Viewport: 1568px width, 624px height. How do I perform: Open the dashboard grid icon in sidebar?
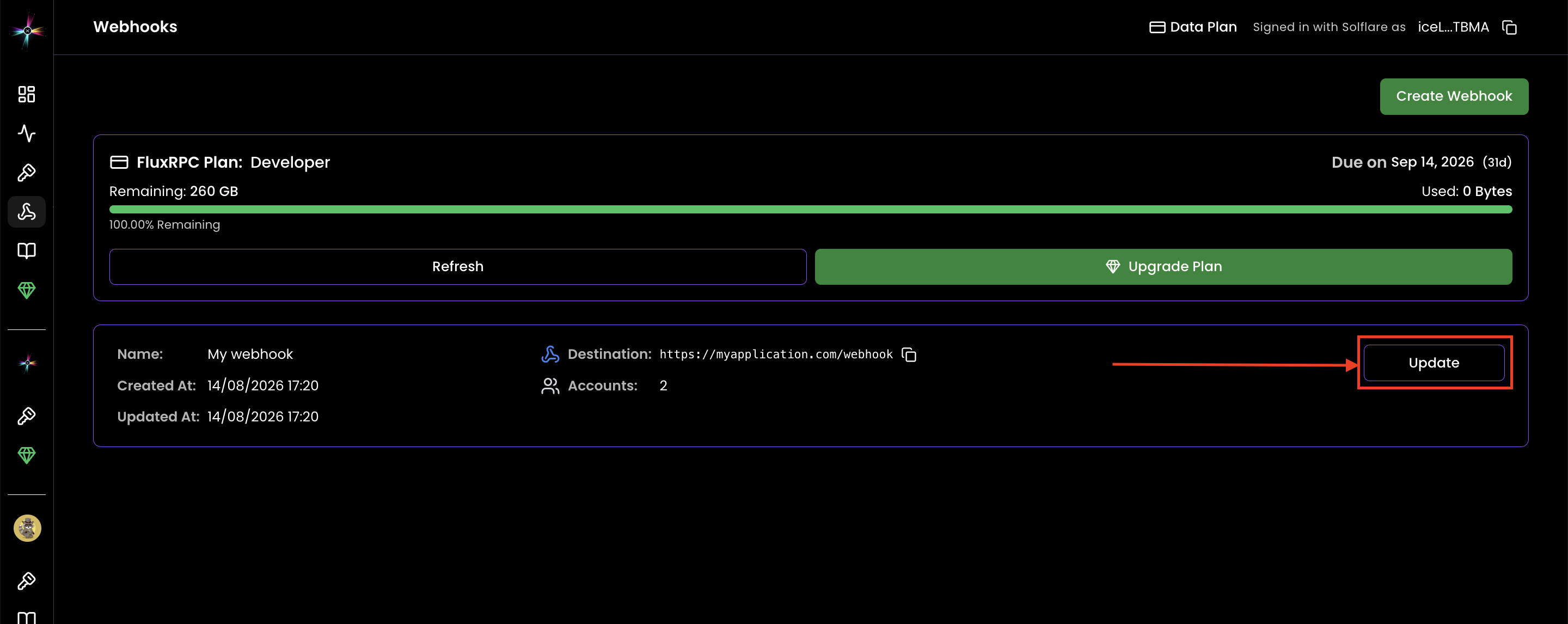(x=27, y=94)
